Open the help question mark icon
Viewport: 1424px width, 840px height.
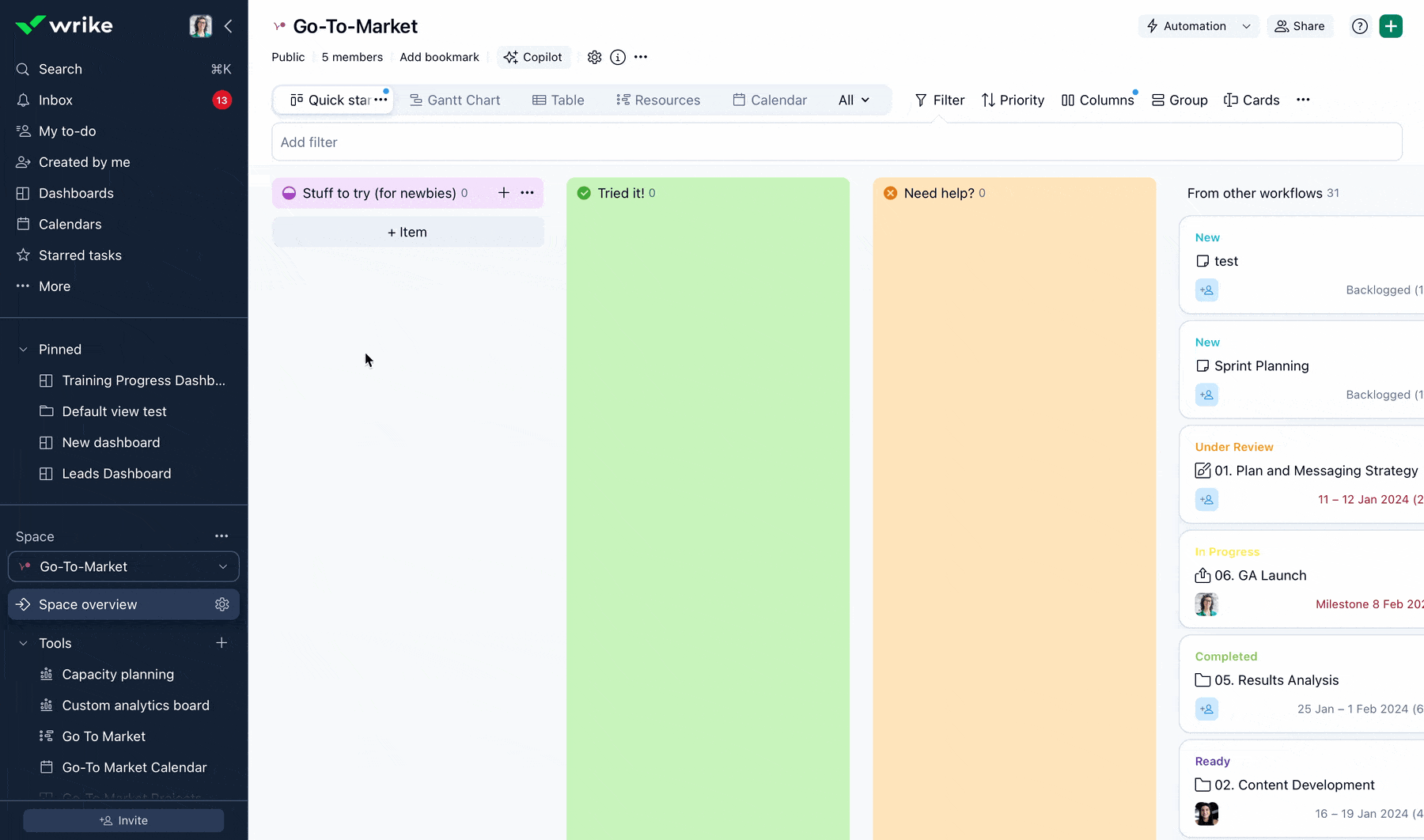[x=1360, y=26]
